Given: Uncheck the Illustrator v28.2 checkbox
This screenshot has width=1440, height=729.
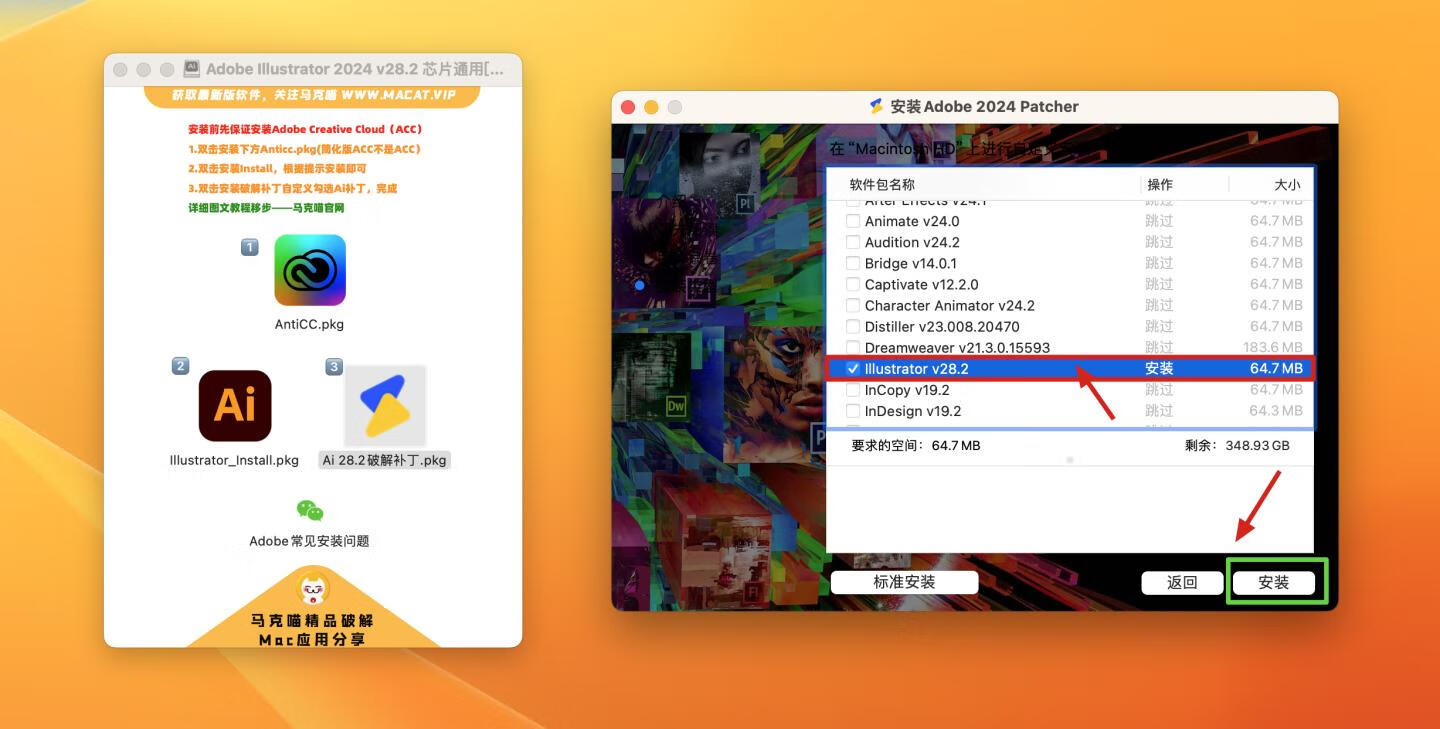Looking at the screenshot, I should [x=853, y=368].
